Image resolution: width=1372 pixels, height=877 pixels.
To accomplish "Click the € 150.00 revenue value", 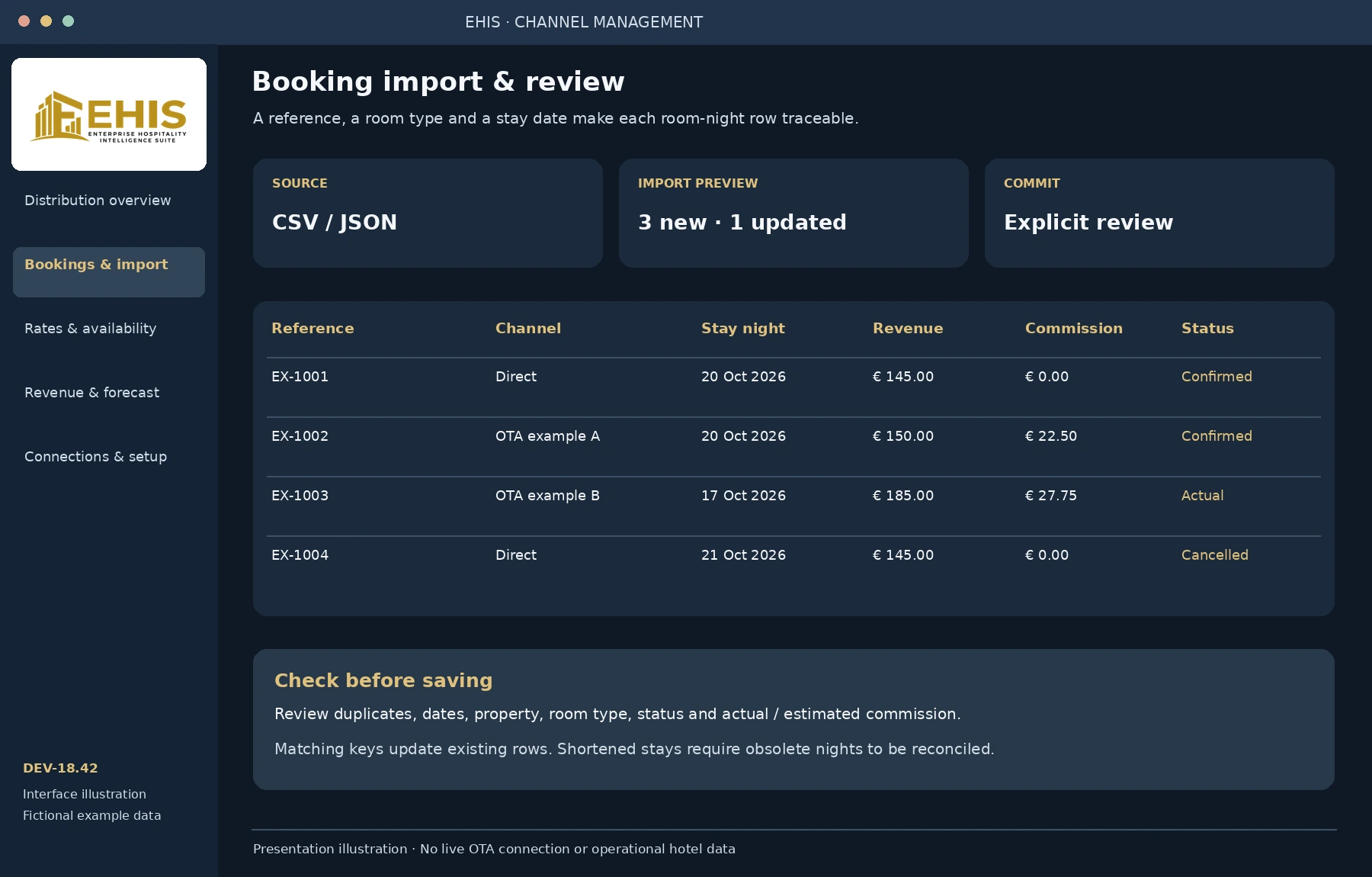I will [903, 436].
